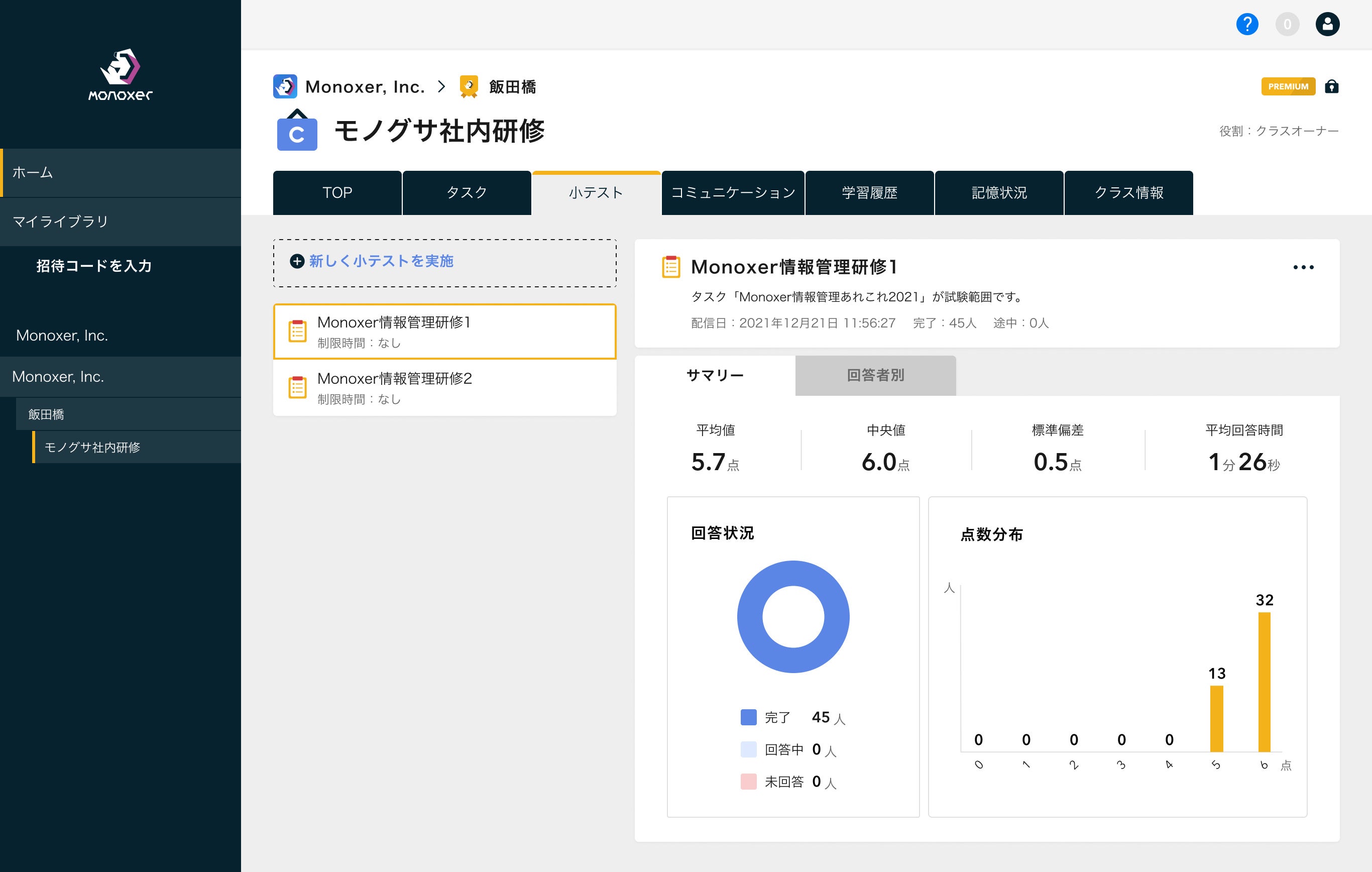Image resolution: width=1372 pixels, height=872 pixels.
Task: Click the breadcrumb chevron after Monoxer, Inc.
Action: point(441,86)
